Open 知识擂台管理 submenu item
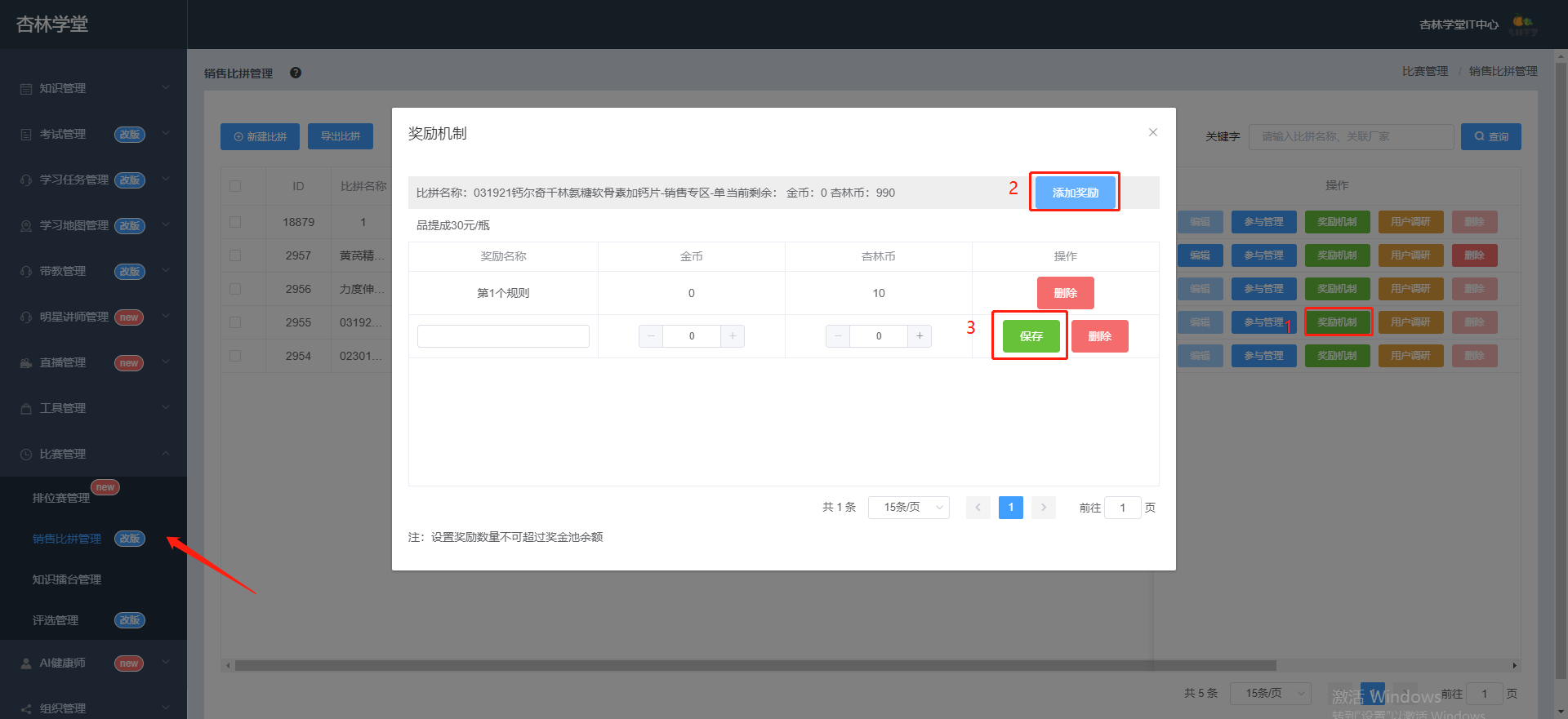Image resolution: width=1568 pixels, height=719 pixels. [x=67, y=579]
